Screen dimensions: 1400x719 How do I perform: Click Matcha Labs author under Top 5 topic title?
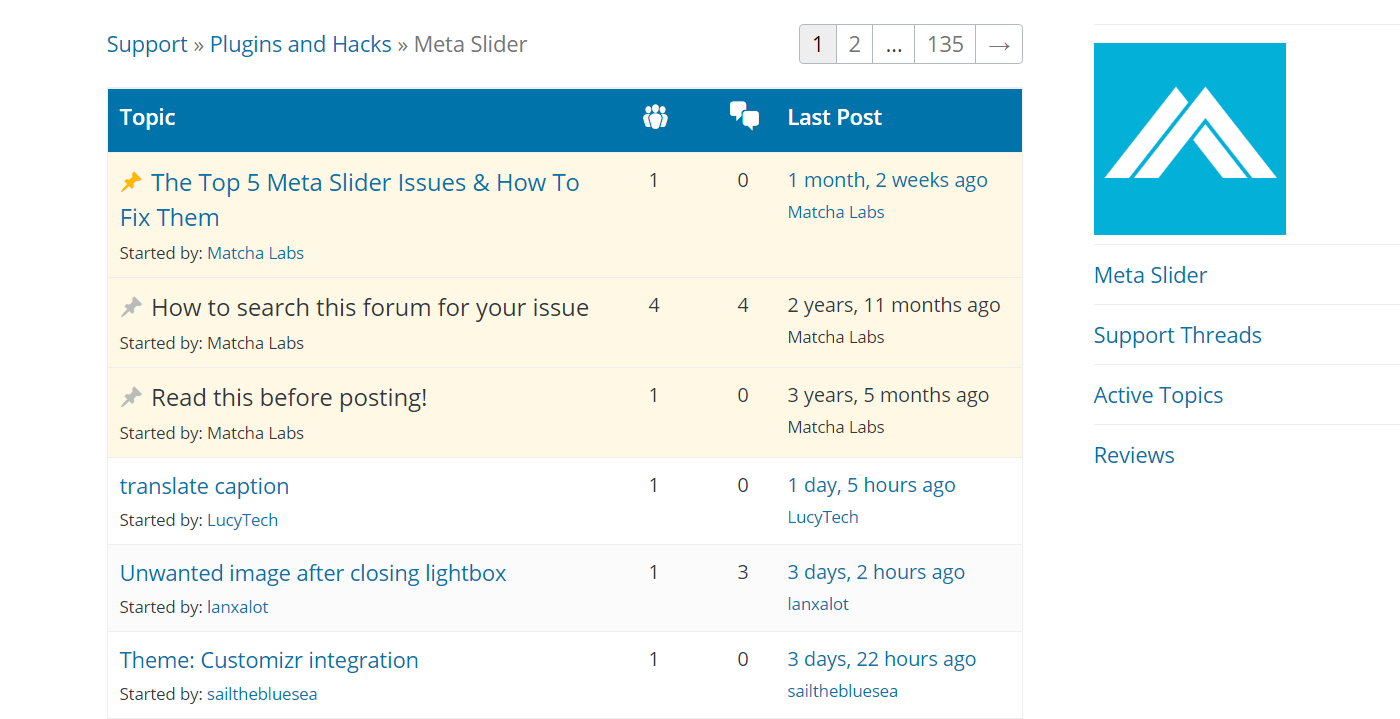pos(255,253)
